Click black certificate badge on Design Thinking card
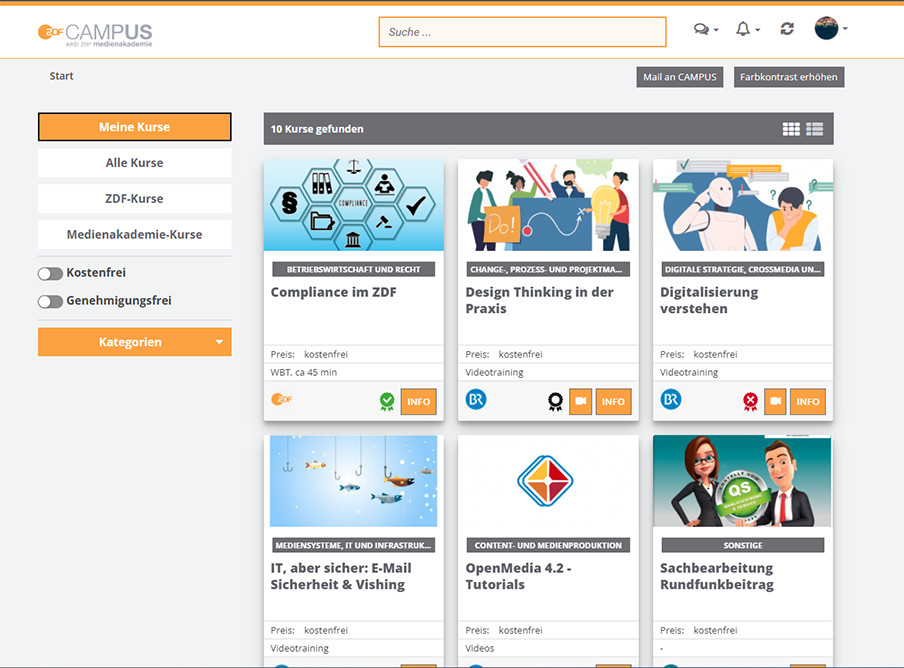The width and height of the screenshot is (904, 668). point(555,402)
